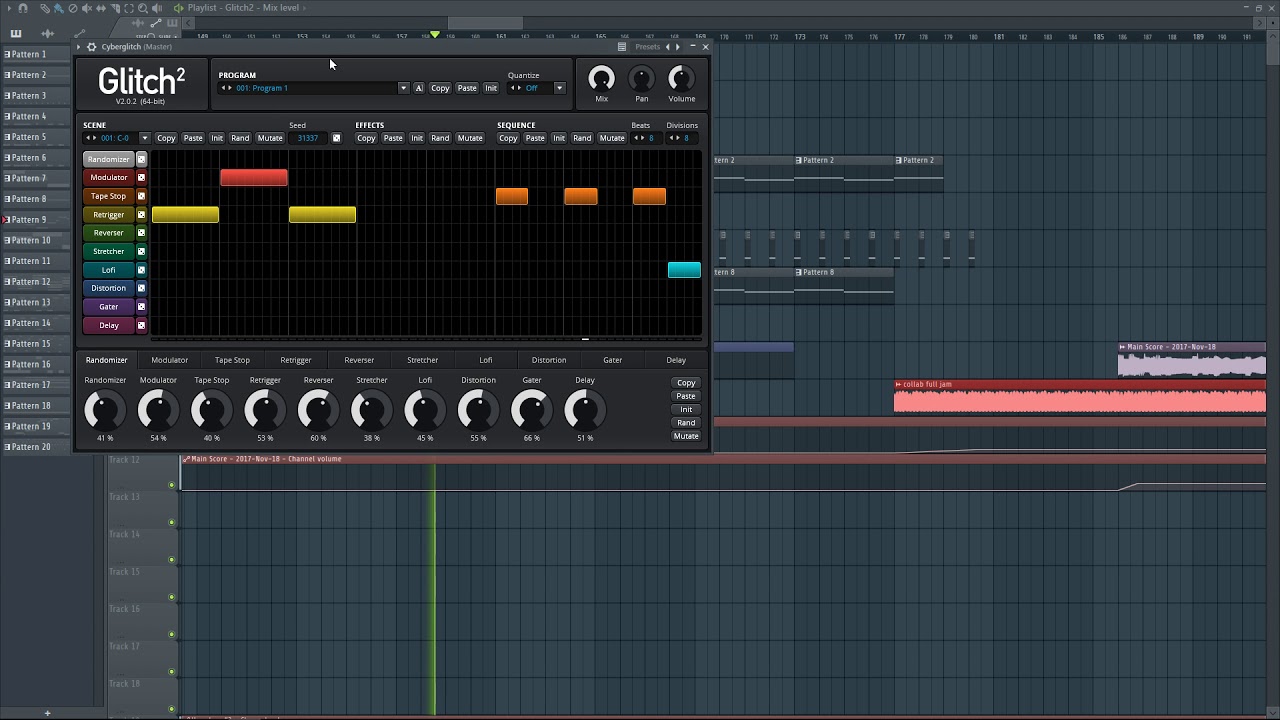Viewport: 1280px width, 720px height.
Task: Step the Scene selector arrows
Action: click(91, 138)
